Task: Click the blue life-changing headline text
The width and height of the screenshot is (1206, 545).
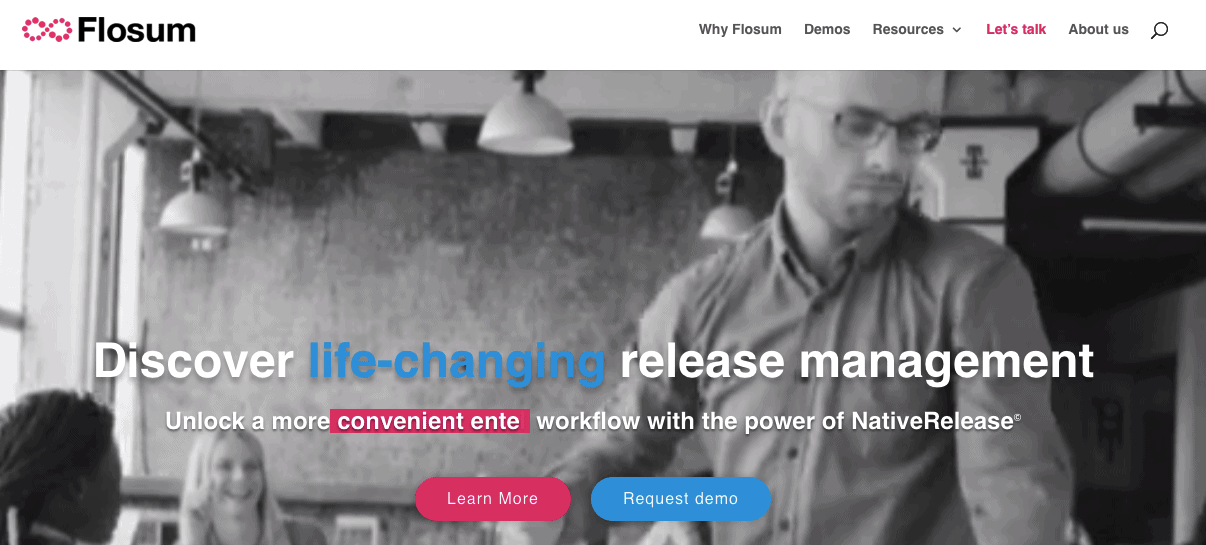Action: point(457,361)
